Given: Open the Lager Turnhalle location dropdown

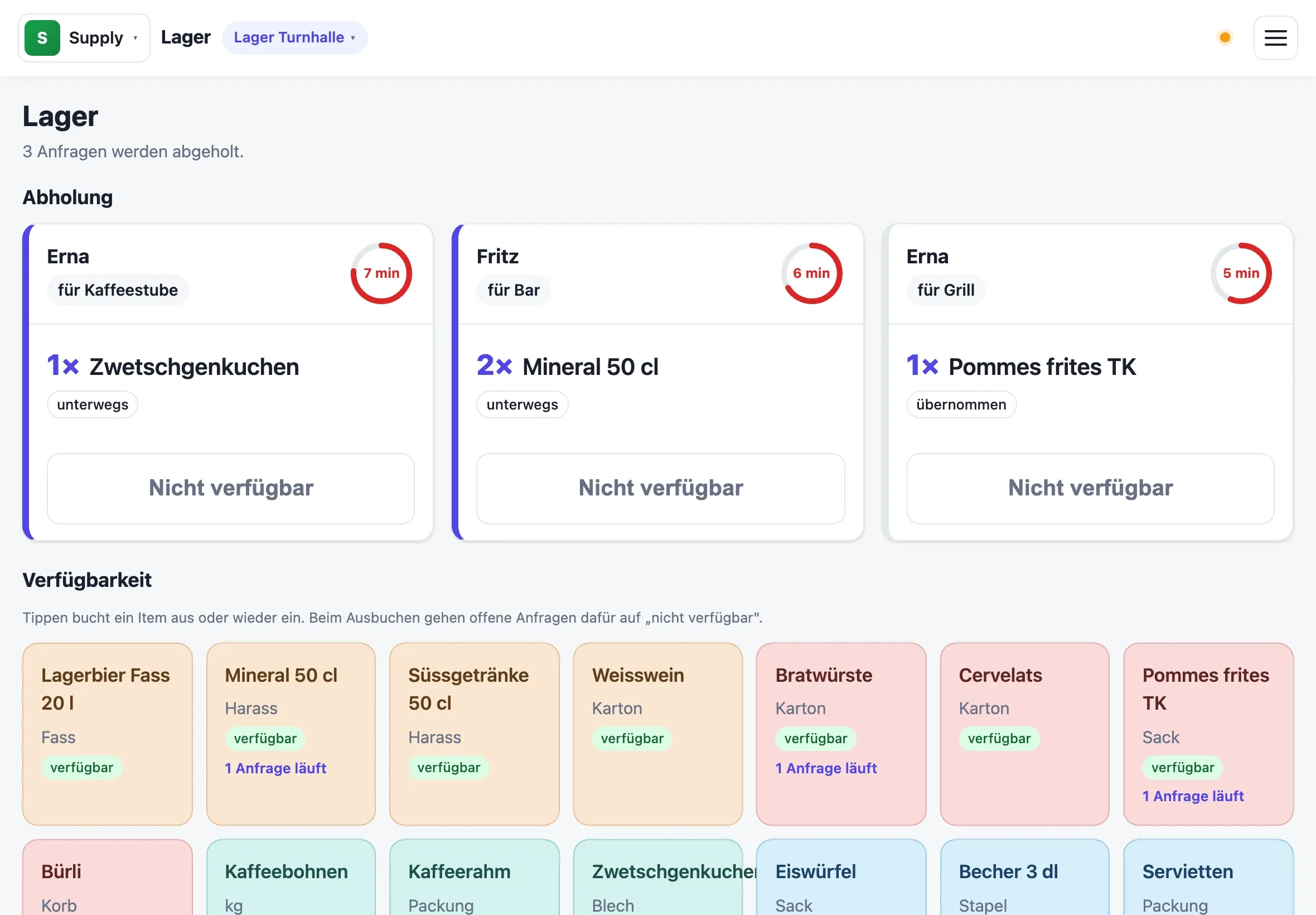Looking at the screenshot, I should tap(294, 38).
